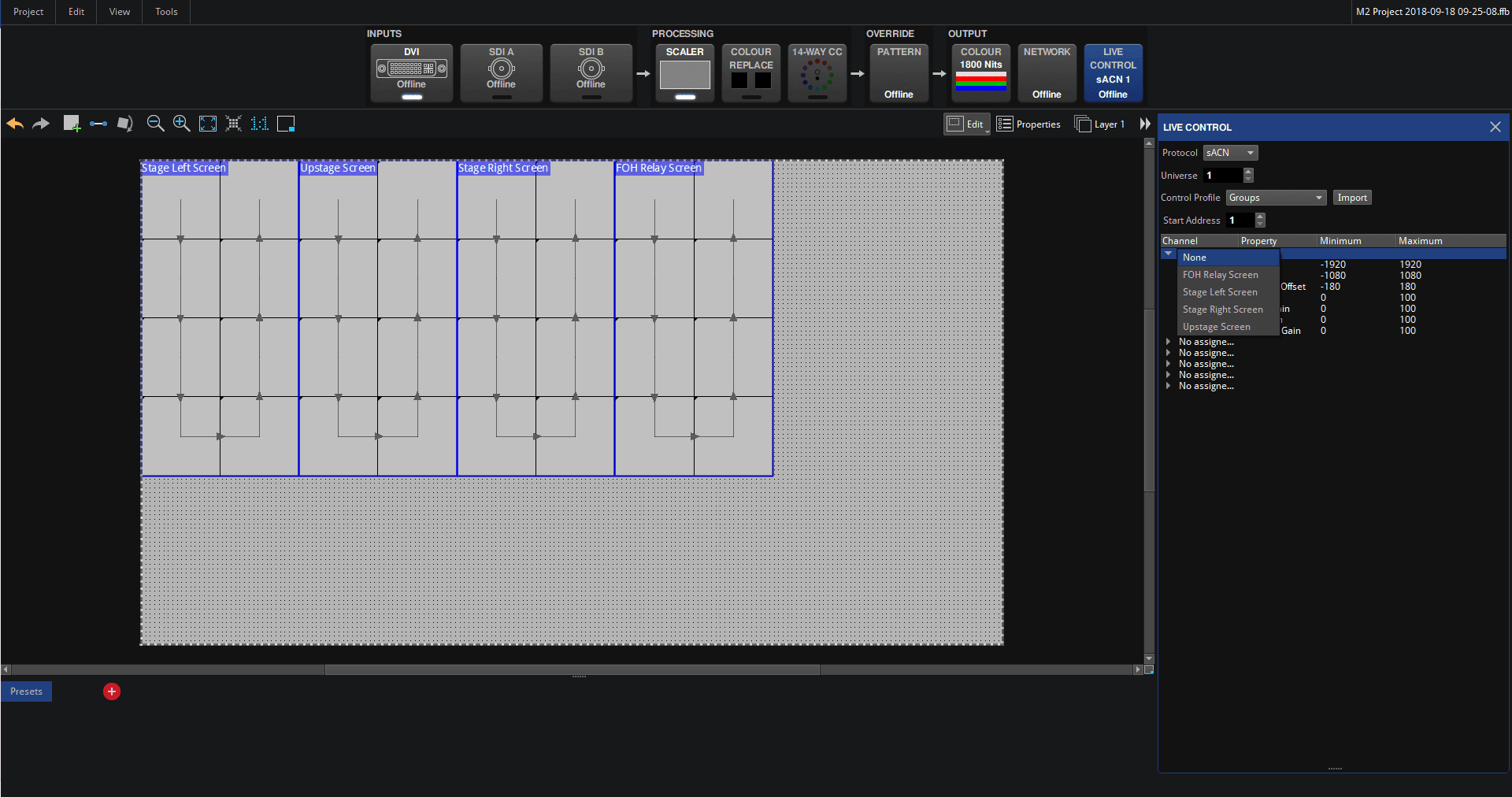
Task: Open the Layer 1 selector
Action: (x=1099, y=124)
